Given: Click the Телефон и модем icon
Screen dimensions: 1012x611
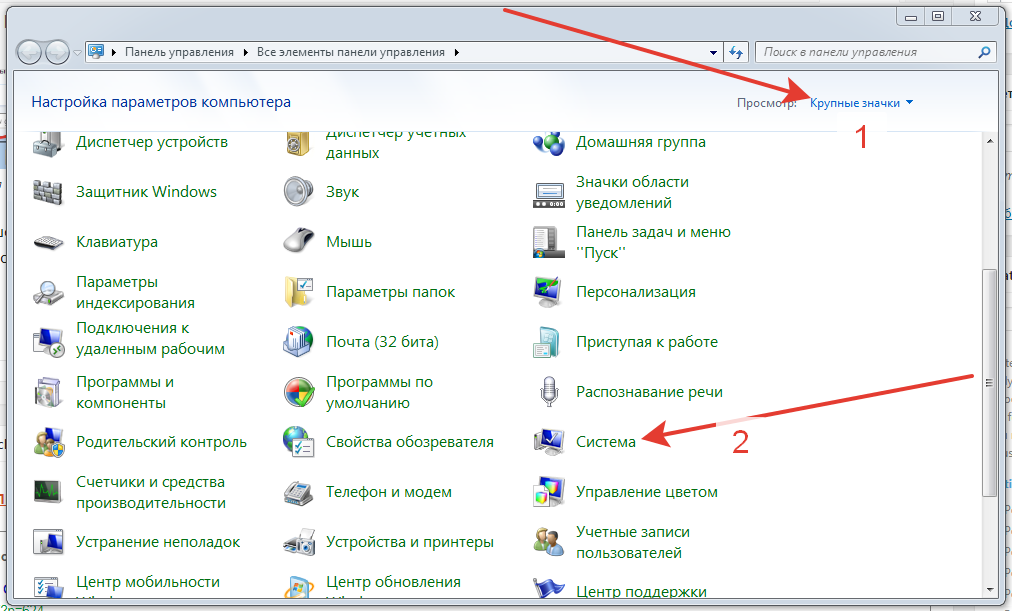Looking at the screenshot, I should click(x=298, y=492).
